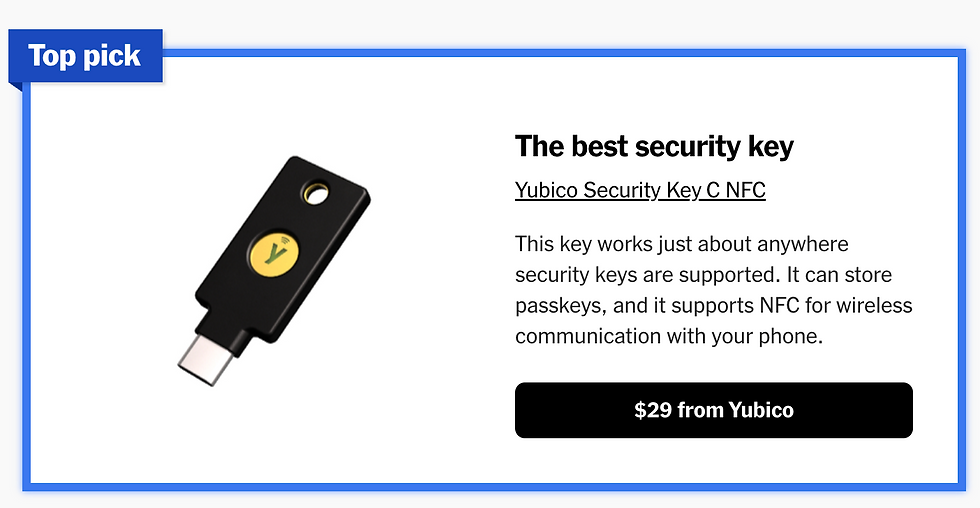The image size is (980, 508).
Task: Click the word NFC in product link
Action: (745, 190)
